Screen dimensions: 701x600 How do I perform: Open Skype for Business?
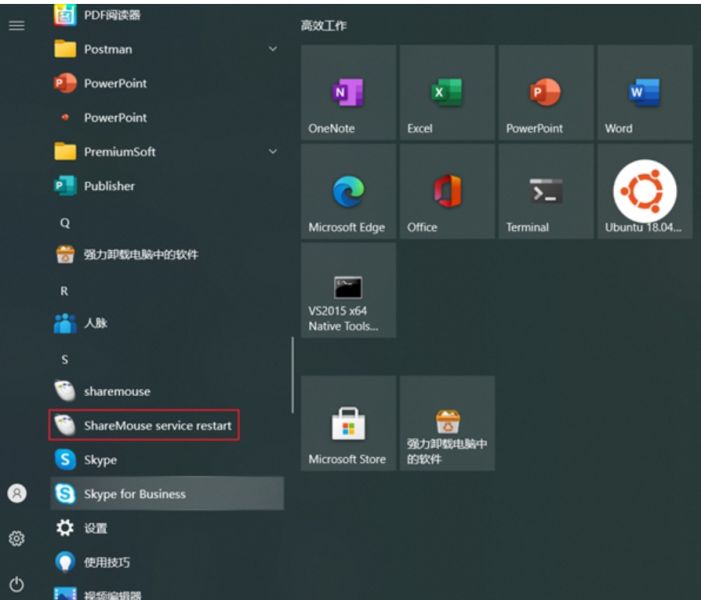pyautogui.click(x=167, y=494)
